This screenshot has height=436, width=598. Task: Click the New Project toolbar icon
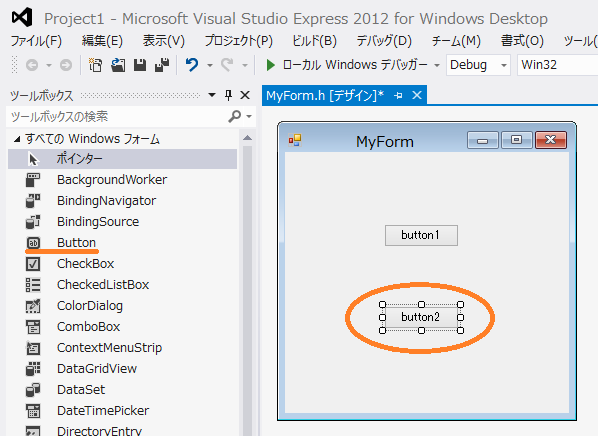pyautogui.click(x=95, y=65)
